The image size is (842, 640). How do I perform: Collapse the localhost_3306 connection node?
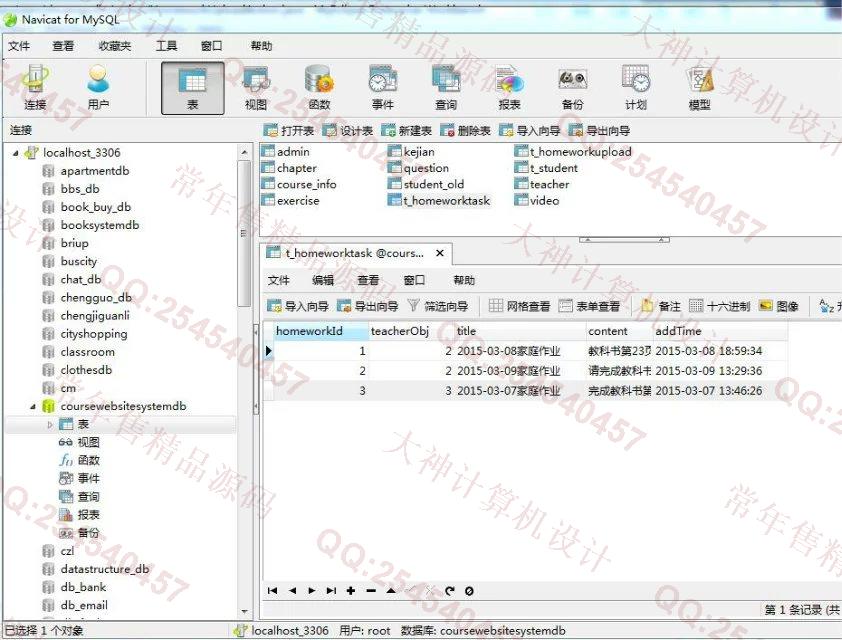click(16, 153)
